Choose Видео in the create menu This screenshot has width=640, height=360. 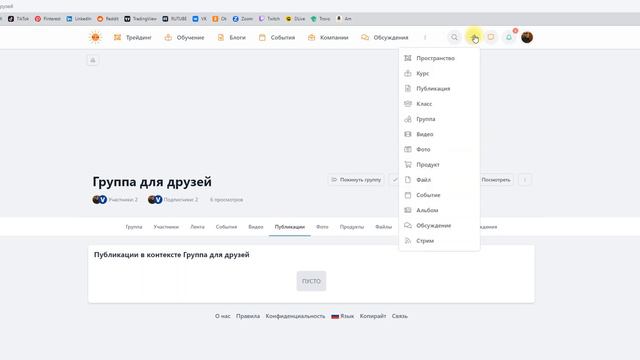[x=439, y=134]
